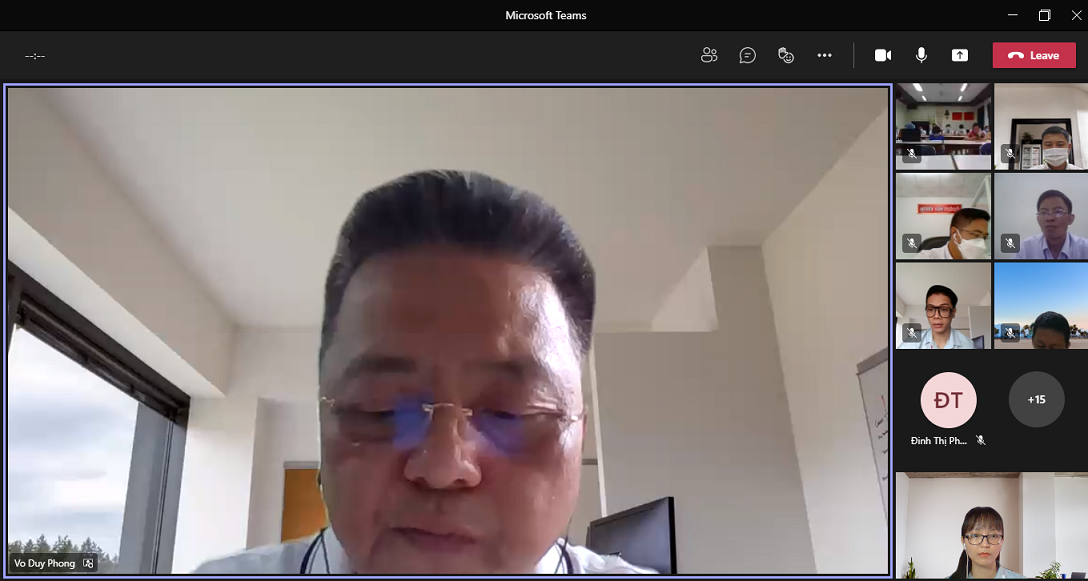Select the blue sky background video thumbnail

tap(1040, 304)
